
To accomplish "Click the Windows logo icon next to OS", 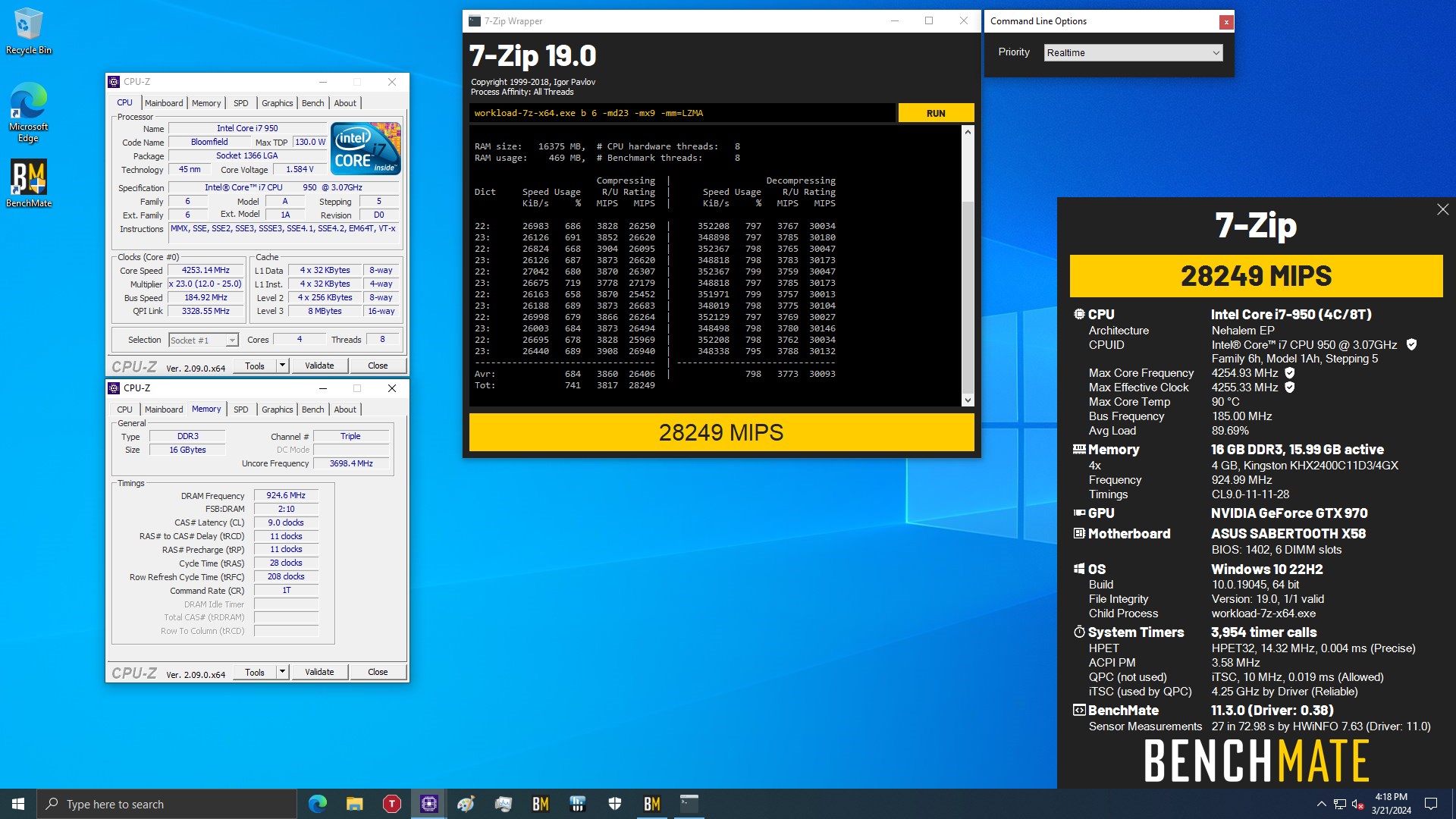I will [1079, 569].
